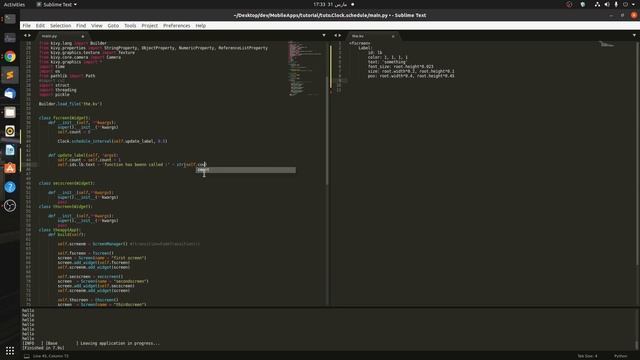Screen dimensions: 640x360
Task: Open the network status icon
Action: pos(597,4)
